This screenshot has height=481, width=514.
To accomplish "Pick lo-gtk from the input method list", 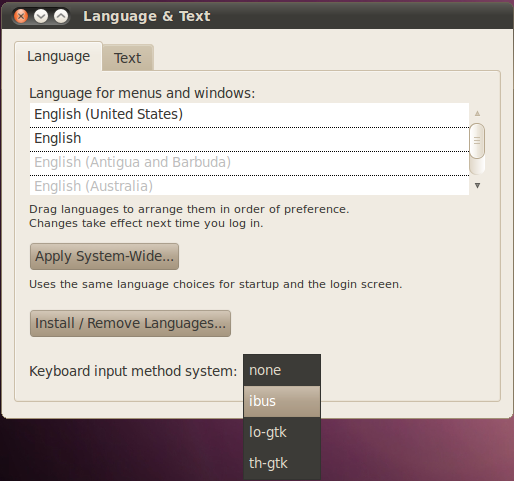I will click(x=282, y=432).
